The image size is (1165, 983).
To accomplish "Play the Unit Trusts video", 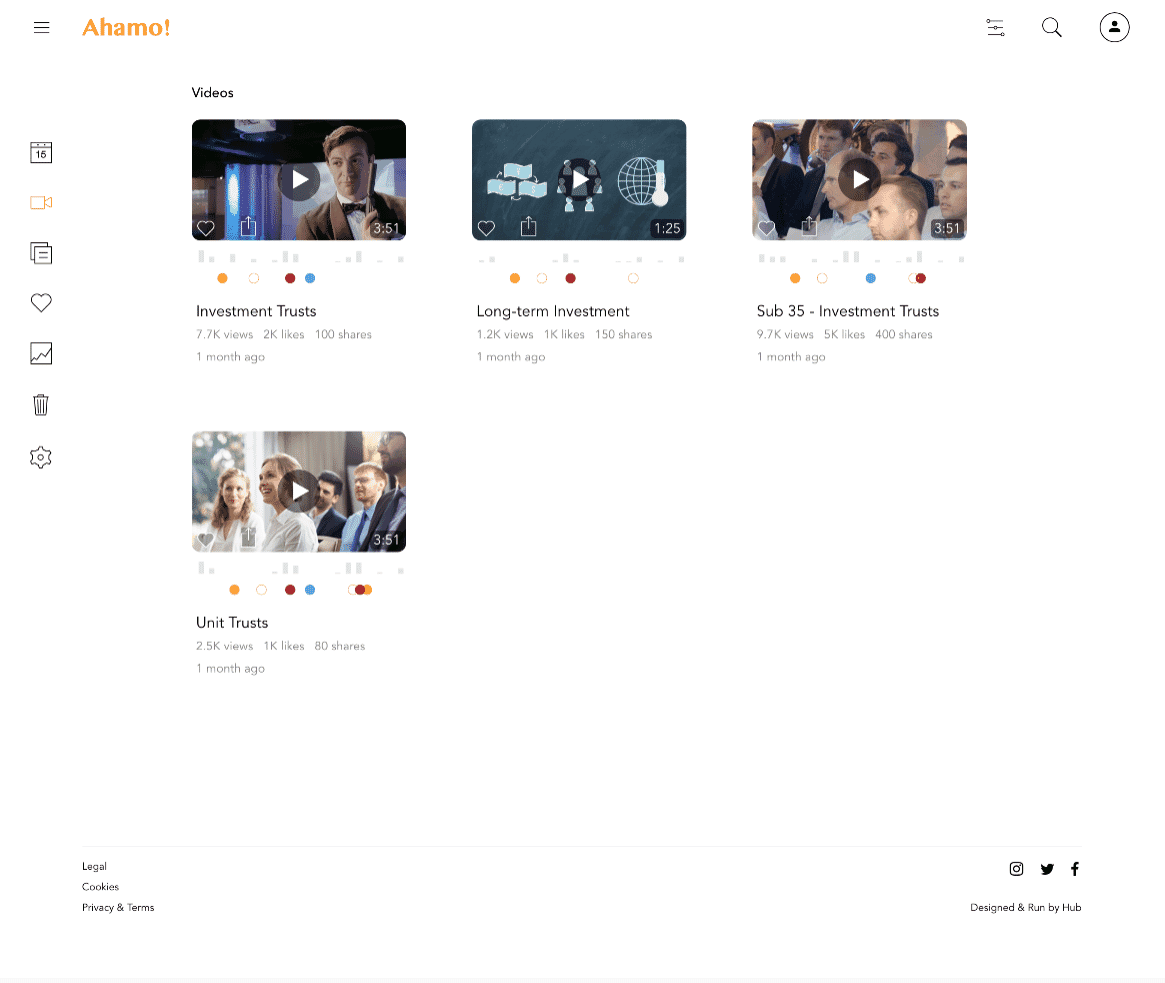I will (299, 491).
